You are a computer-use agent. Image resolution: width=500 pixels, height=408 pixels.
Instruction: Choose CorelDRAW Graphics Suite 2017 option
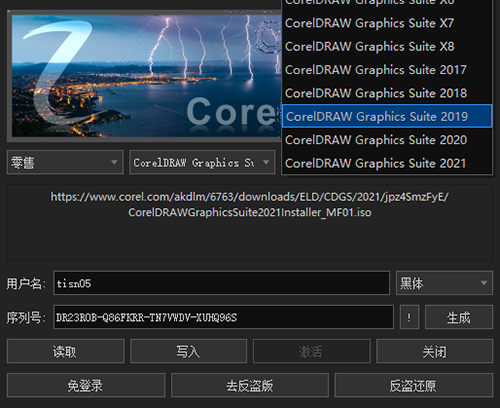click(x=387, y=70)
